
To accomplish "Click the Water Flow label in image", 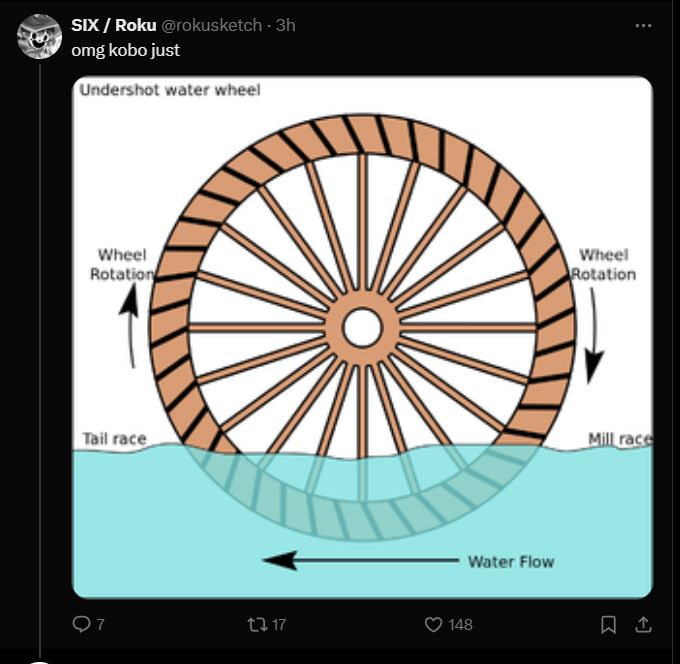I will (511, 562).
